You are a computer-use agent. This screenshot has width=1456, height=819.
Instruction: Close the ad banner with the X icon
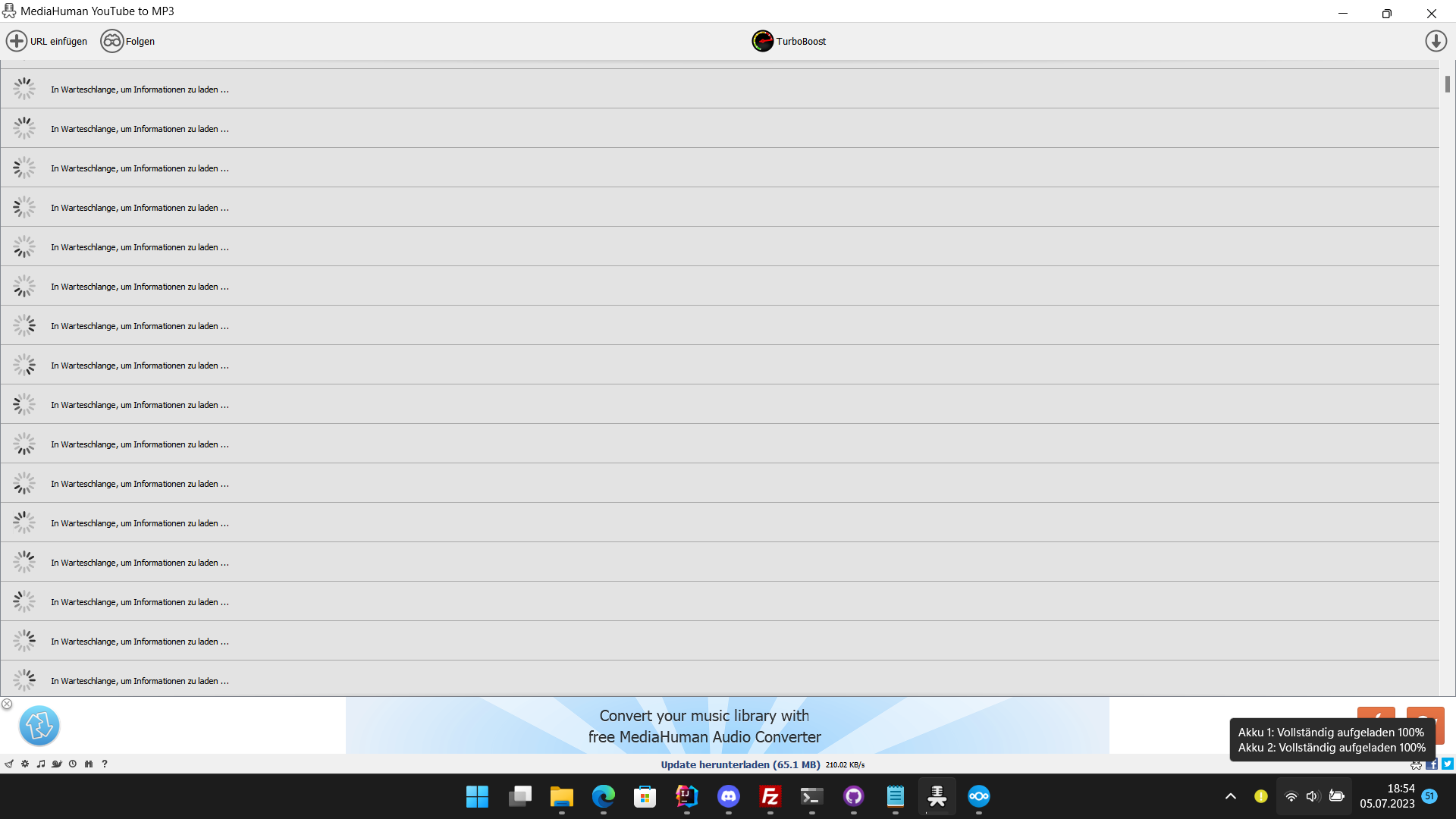(7, 704)
